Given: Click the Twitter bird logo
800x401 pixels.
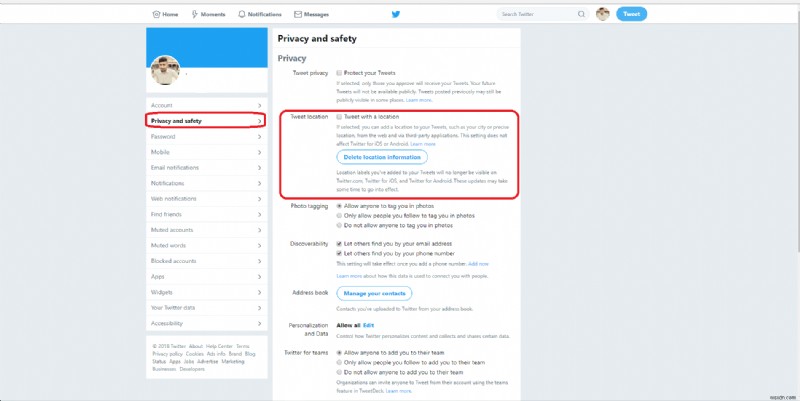Looking at the screenshot, I should tap(395, 15).
